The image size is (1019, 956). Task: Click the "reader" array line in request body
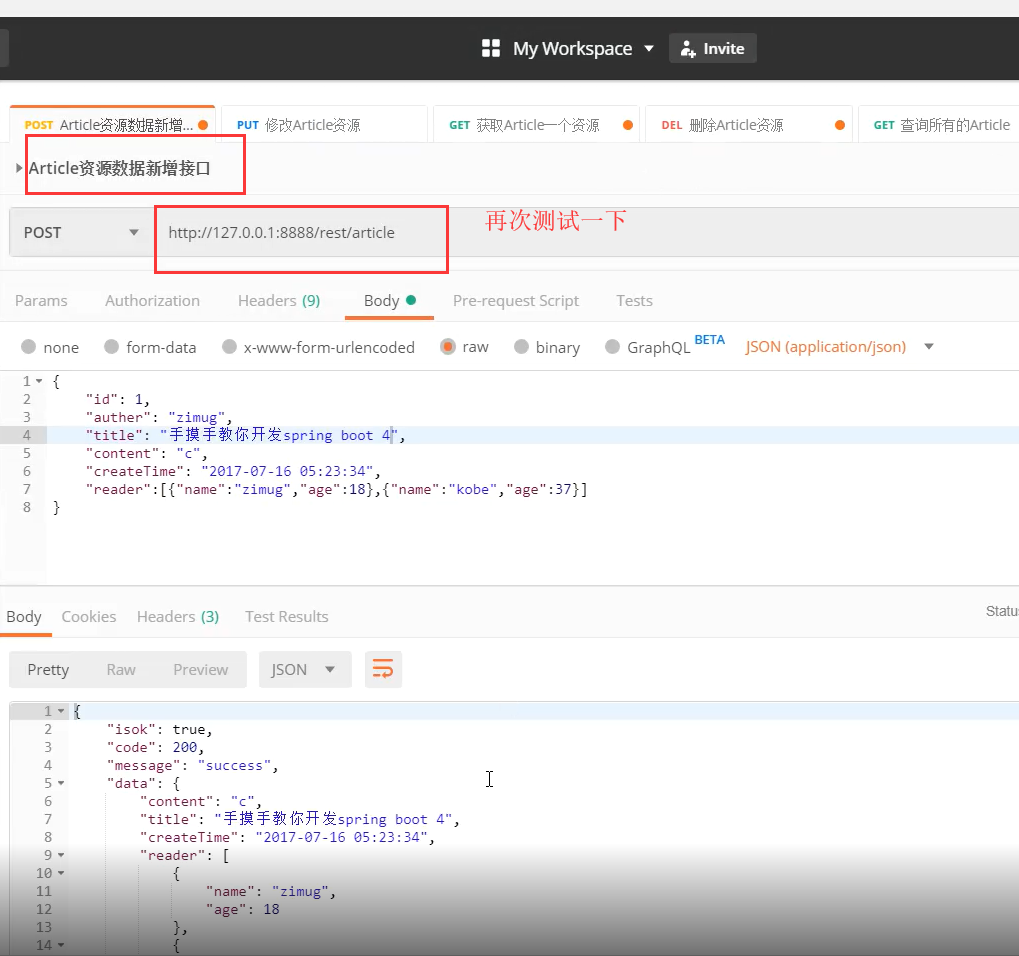coord(336,489)
